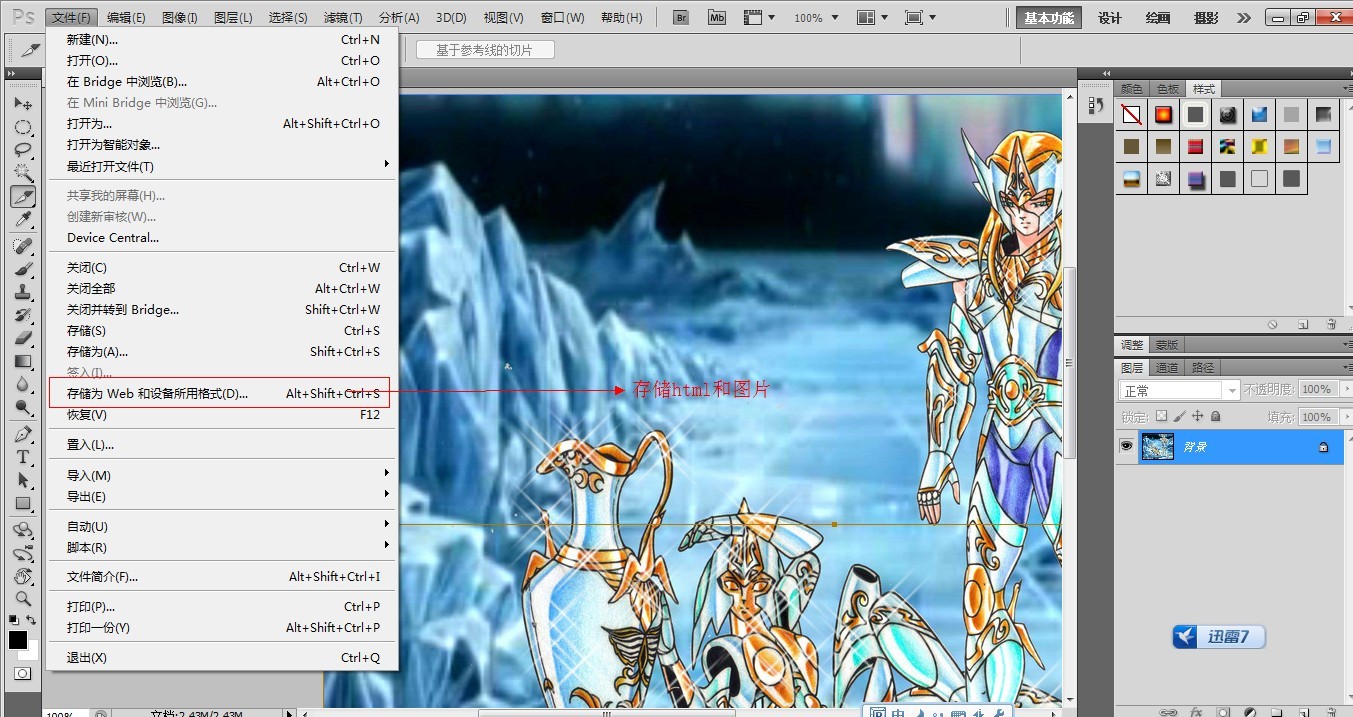Expand the 导入(M) submenu
This screenshot has width=1353, height=717.
223,475
